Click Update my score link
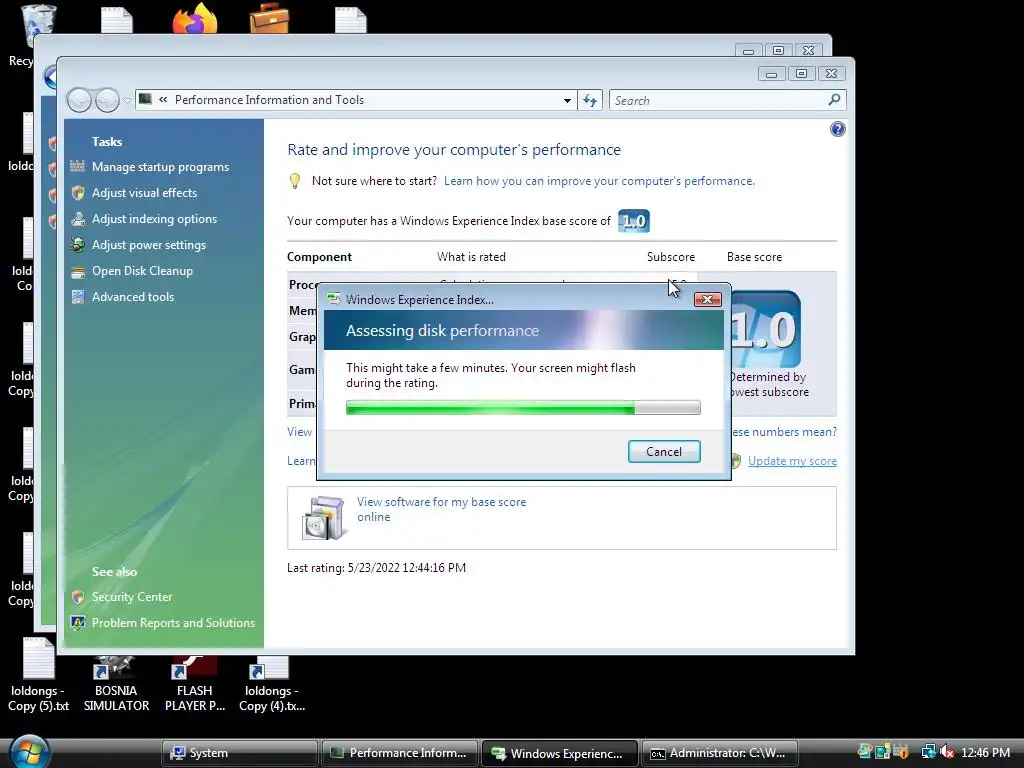Image resolution: width=1024 pixels, height=768 pixels. coord(792,460)
